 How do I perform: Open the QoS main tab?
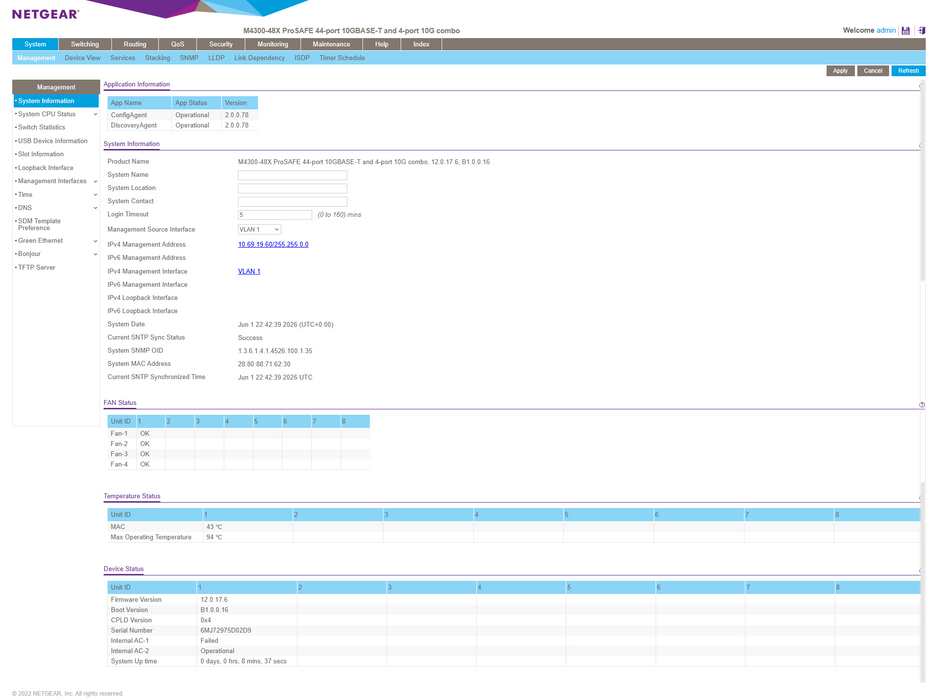tap(178, 44)
